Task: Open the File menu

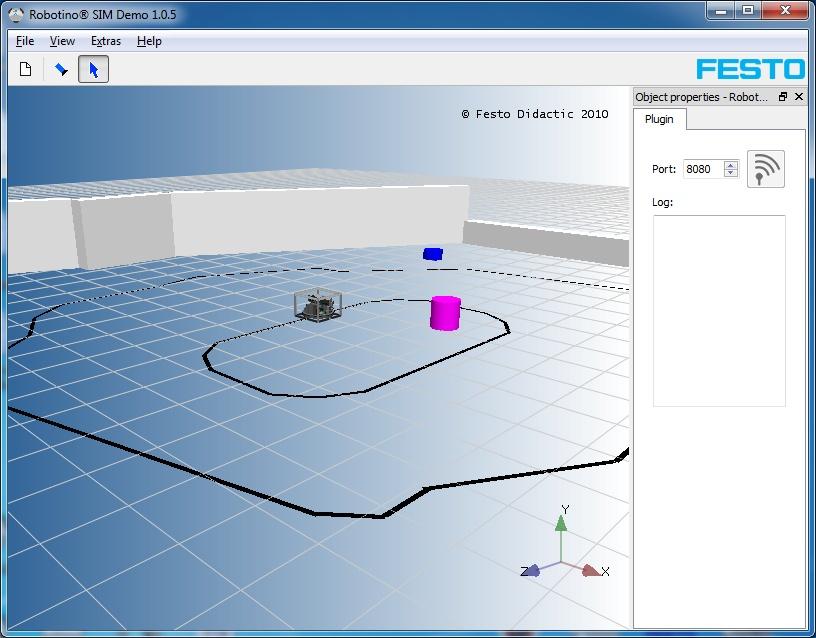Action: [x=25, y=41]
